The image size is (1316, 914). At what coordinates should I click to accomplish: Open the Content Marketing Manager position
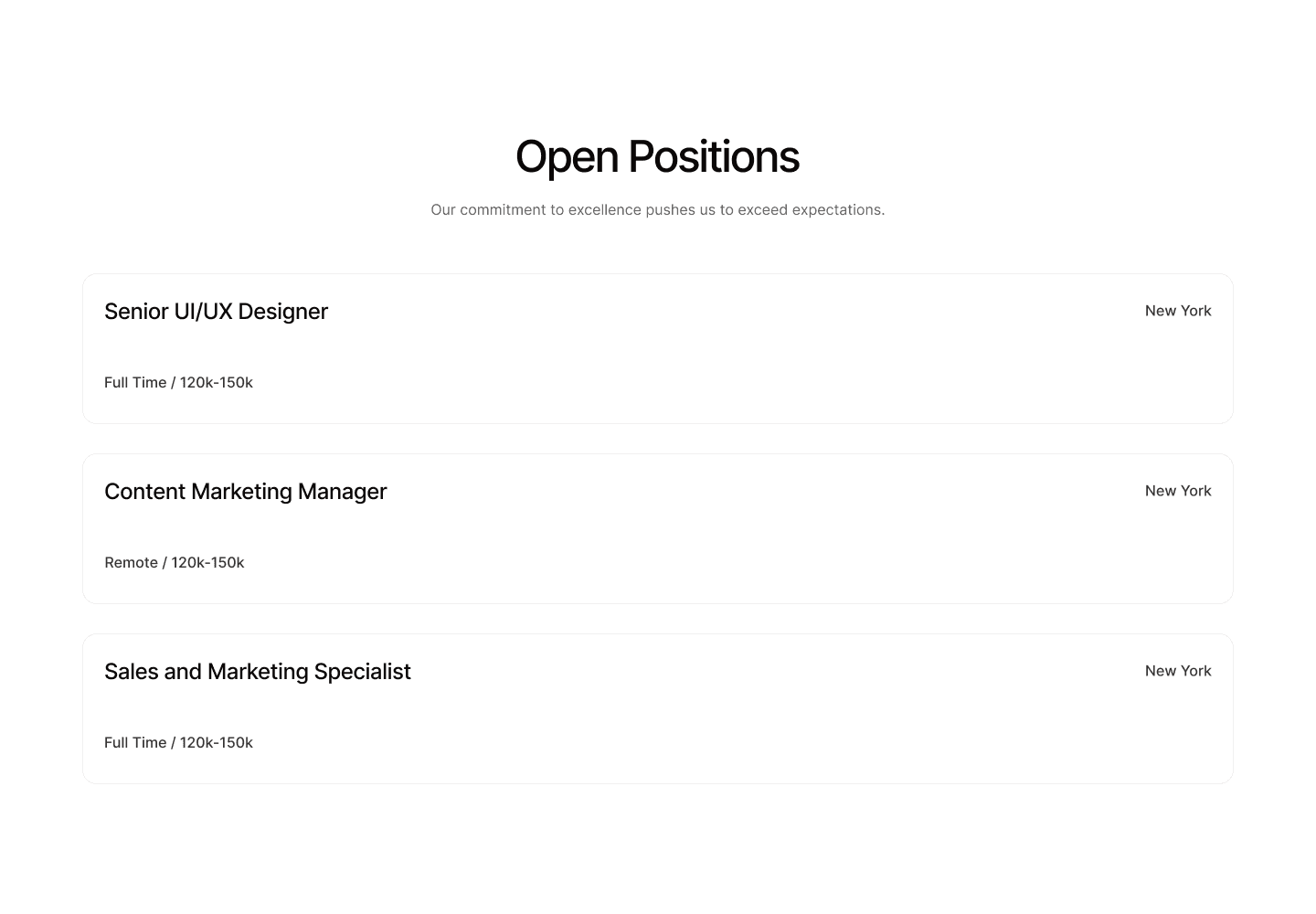pyautogui.click(x=658, y=528)
